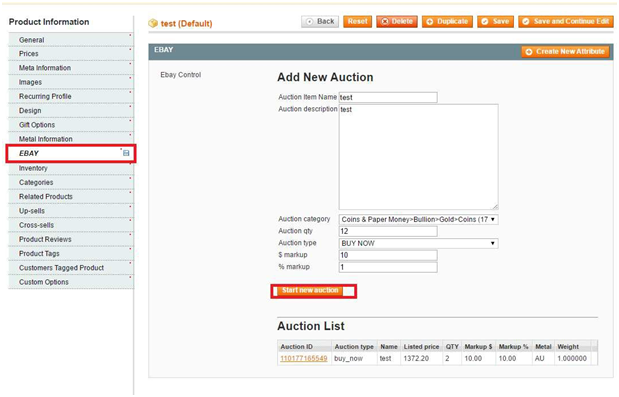Open the General tab
Image resolution: width=619 pixels, height=397 pixels.
[71, 40]
